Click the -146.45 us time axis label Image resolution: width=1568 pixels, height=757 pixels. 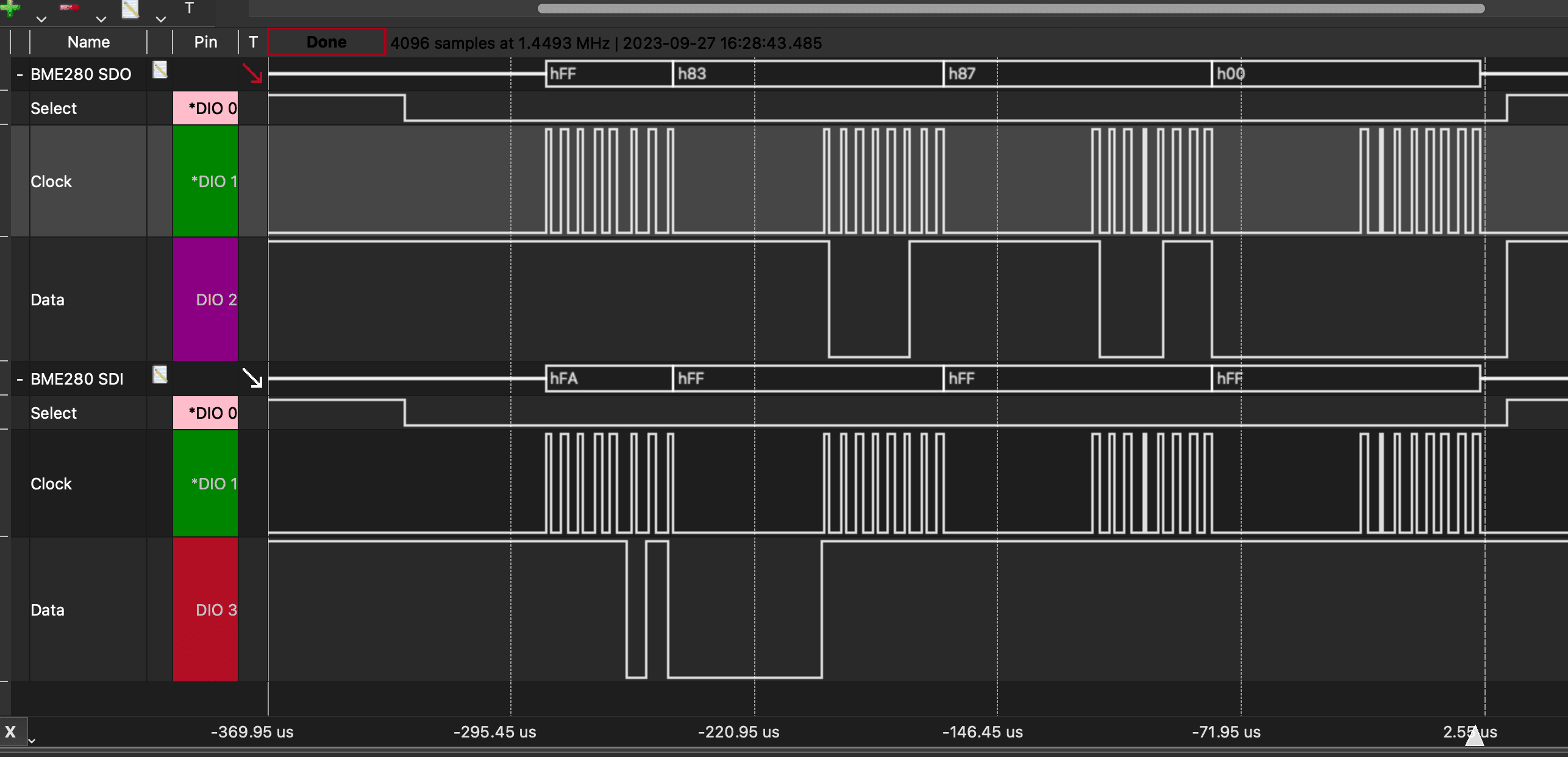click(x=982, y=732)
